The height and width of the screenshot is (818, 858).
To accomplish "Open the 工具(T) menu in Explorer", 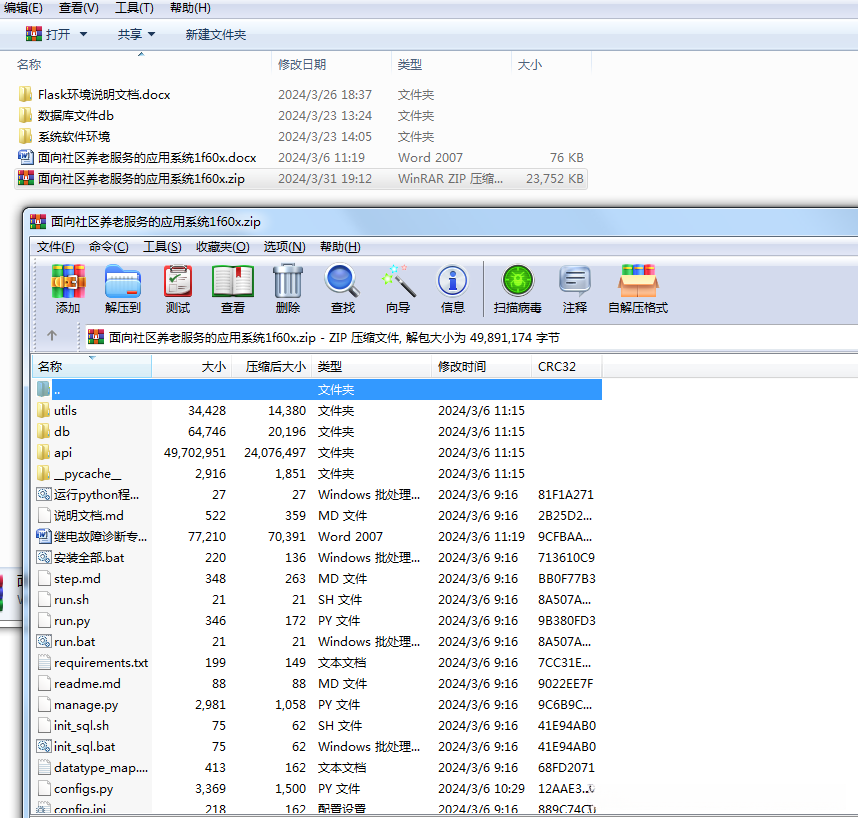I will (134, 8).
